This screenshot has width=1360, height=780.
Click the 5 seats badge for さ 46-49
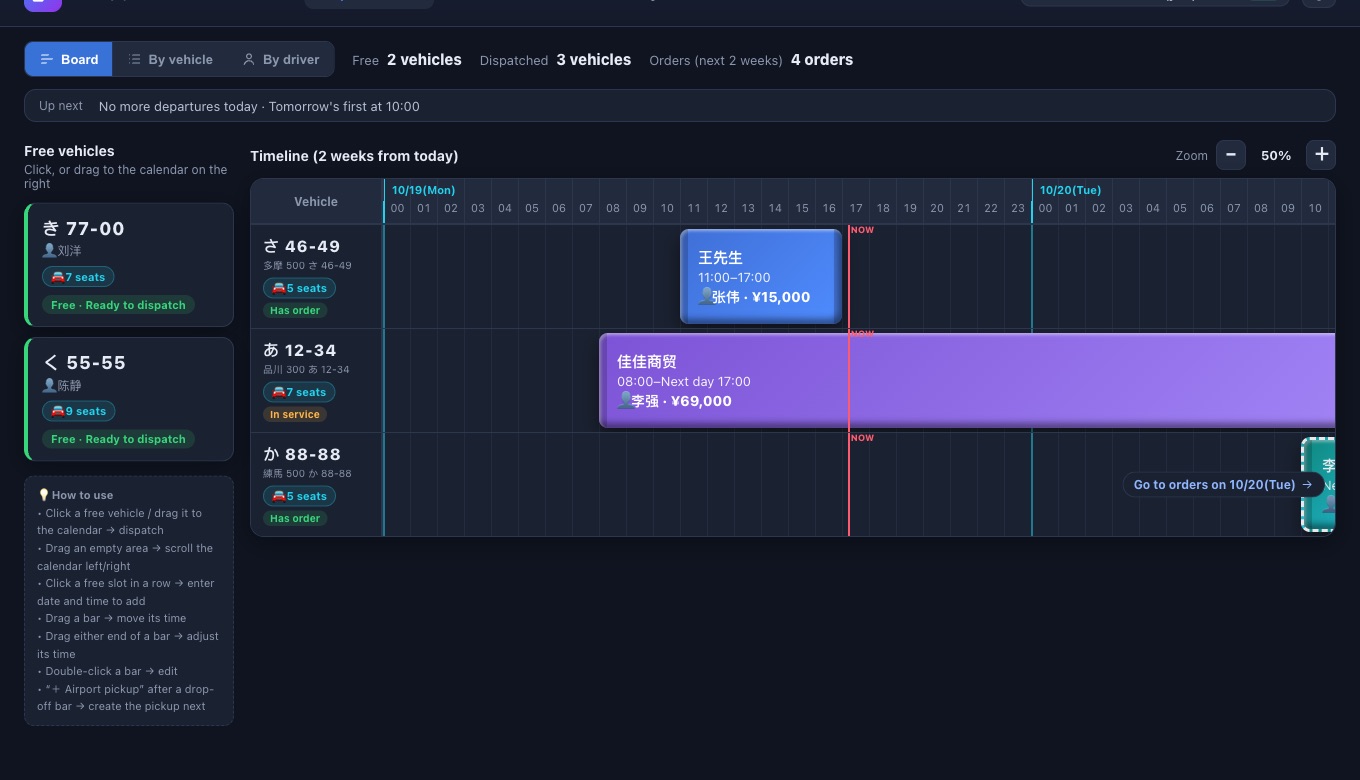click(x=299, y=288)
